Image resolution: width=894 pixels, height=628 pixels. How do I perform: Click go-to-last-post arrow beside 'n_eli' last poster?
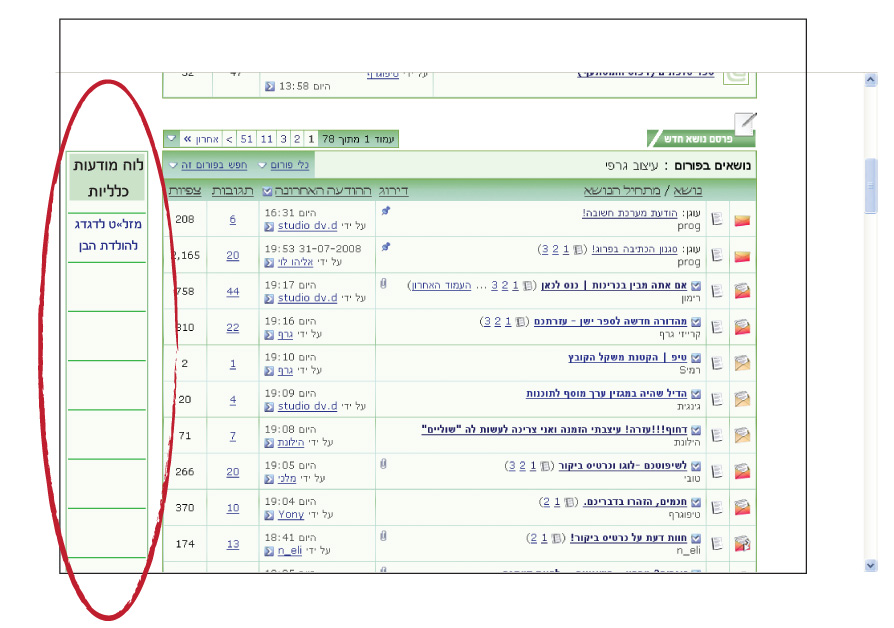[x=269, y=551]
